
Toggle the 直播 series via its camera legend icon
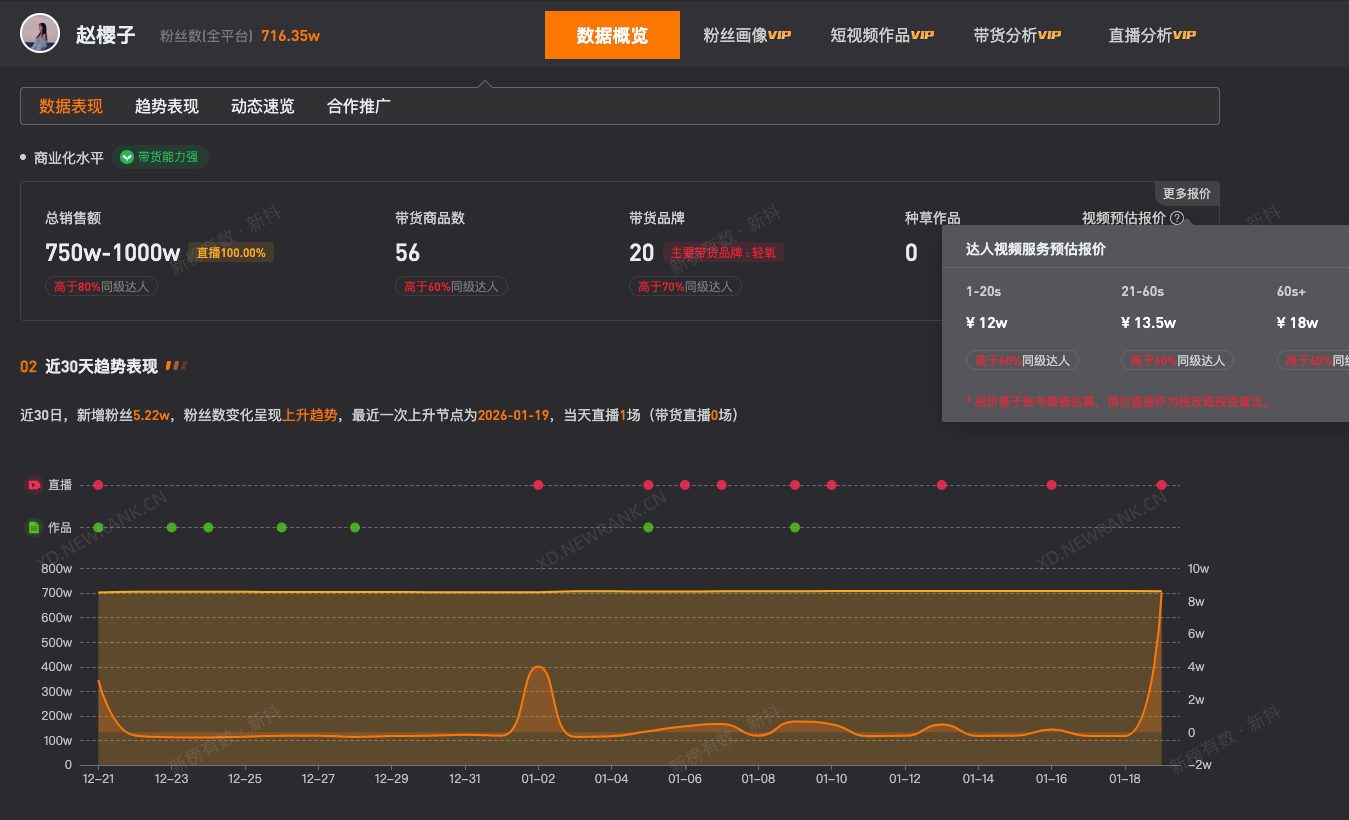(32, 485)
